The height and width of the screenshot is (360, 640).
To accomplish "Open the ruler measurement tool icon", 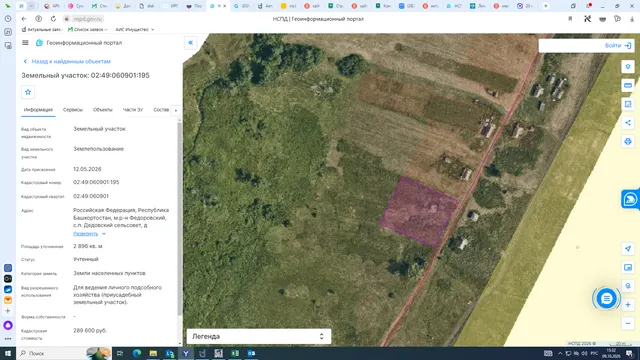I will coord(628,85).
